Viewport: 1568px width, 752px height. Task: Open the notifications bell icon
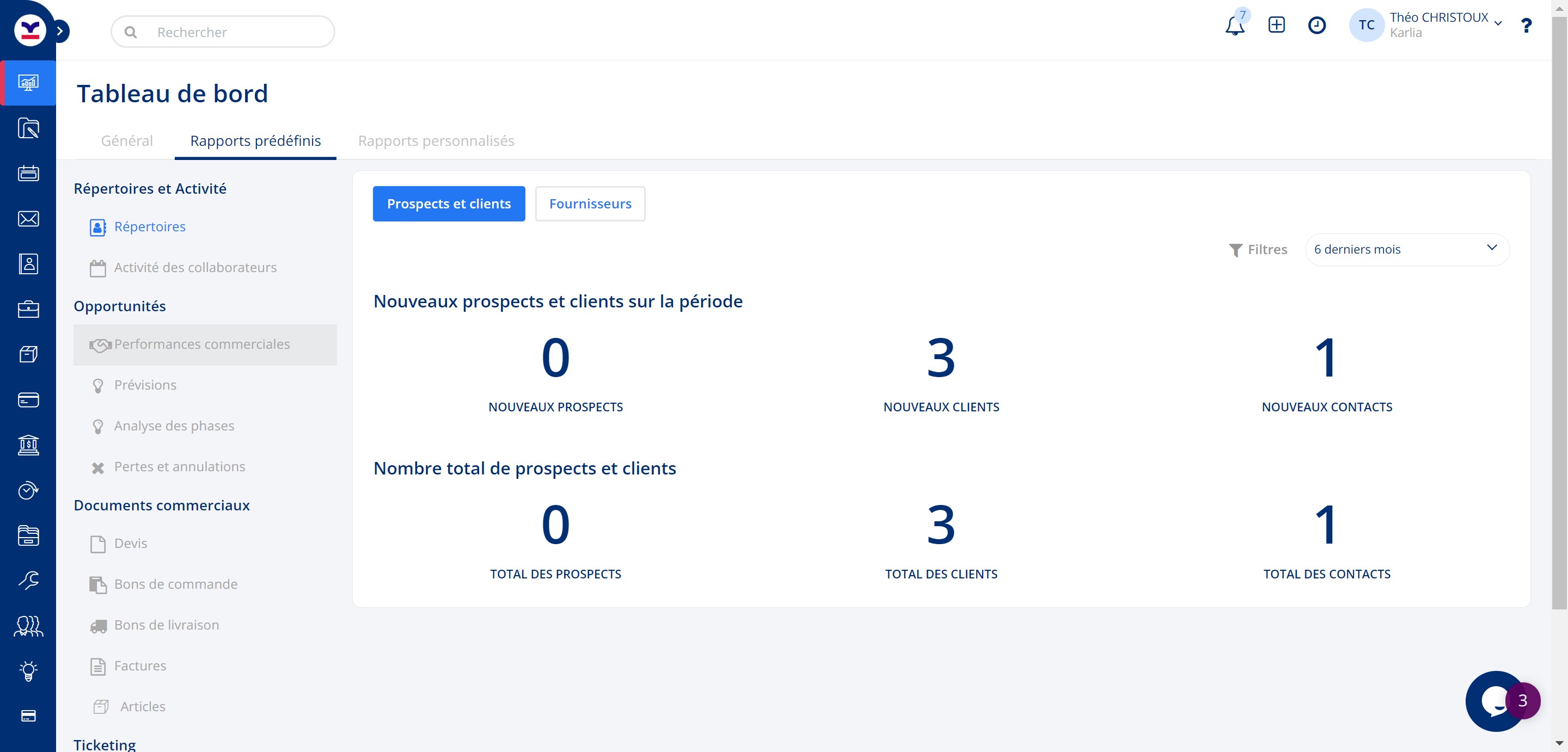pyautogui.click(x=1234, y=26)
